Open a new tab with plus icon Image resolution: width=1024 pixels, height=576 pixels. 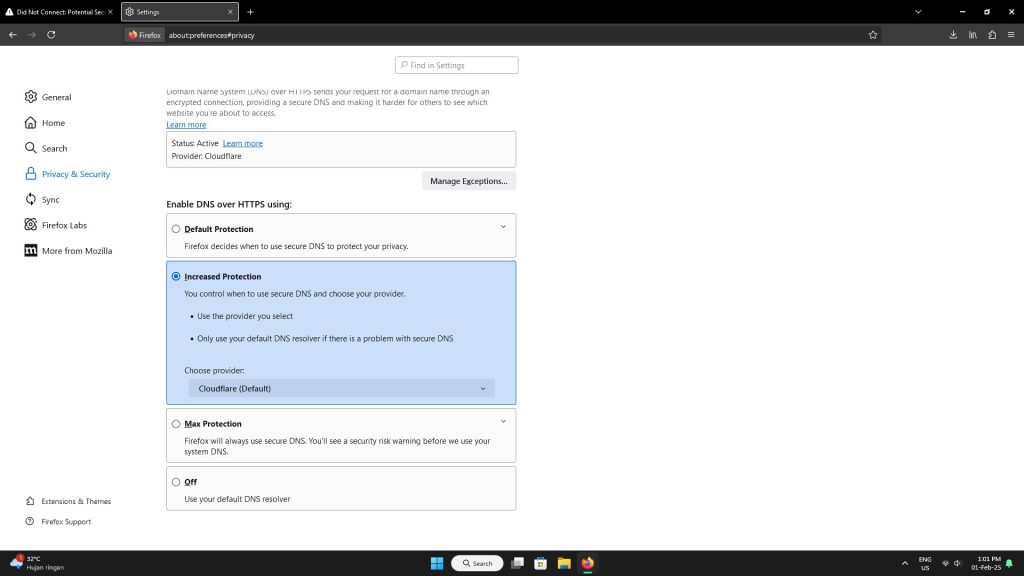click(x=250, y=12)
